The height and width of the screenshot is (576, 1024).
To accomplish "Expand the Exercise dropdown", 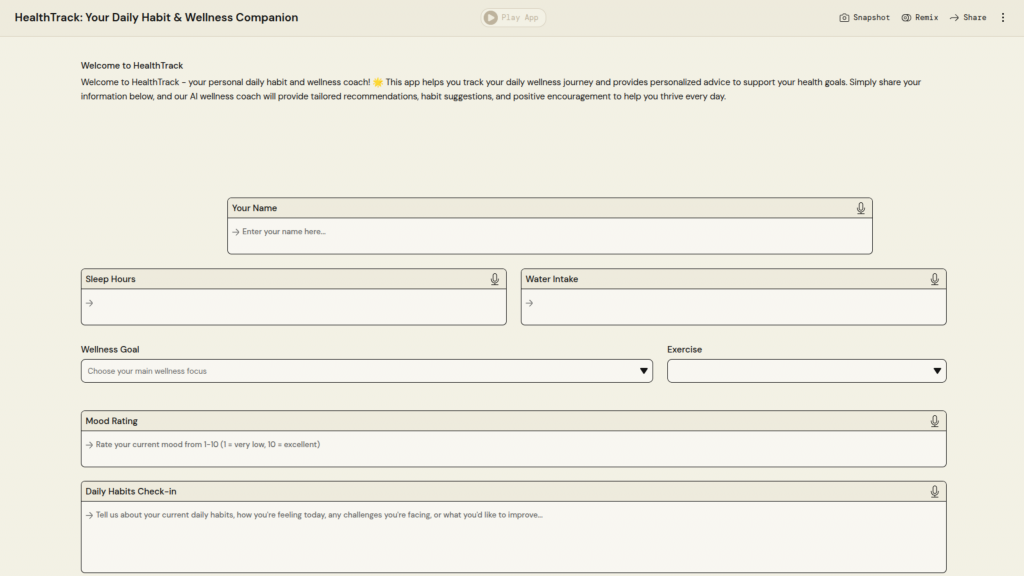I will [805, 371].
